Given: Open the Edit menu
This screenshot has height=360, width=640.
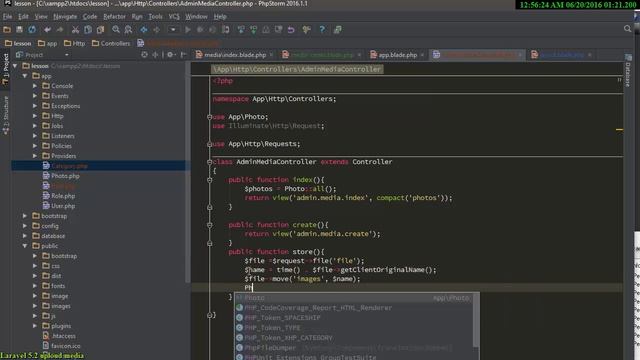Looking at the screenshot, I should click(23, 17).
